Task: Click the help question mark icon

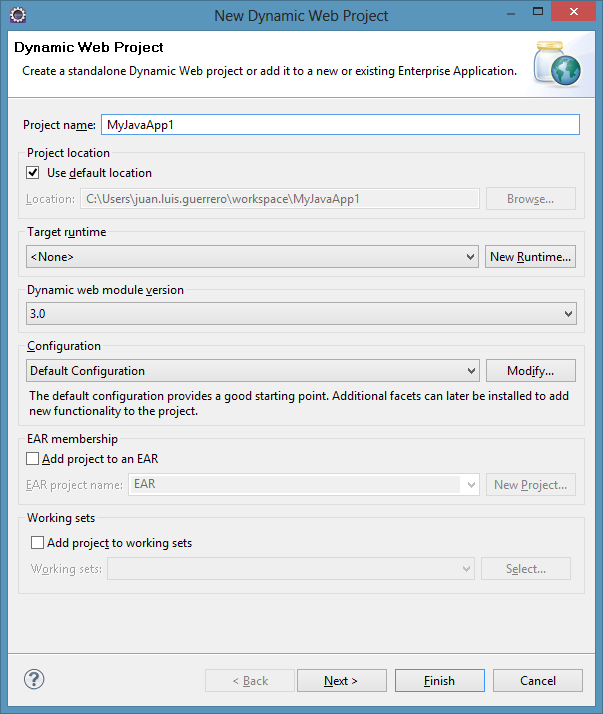Action: click(34, 680)
